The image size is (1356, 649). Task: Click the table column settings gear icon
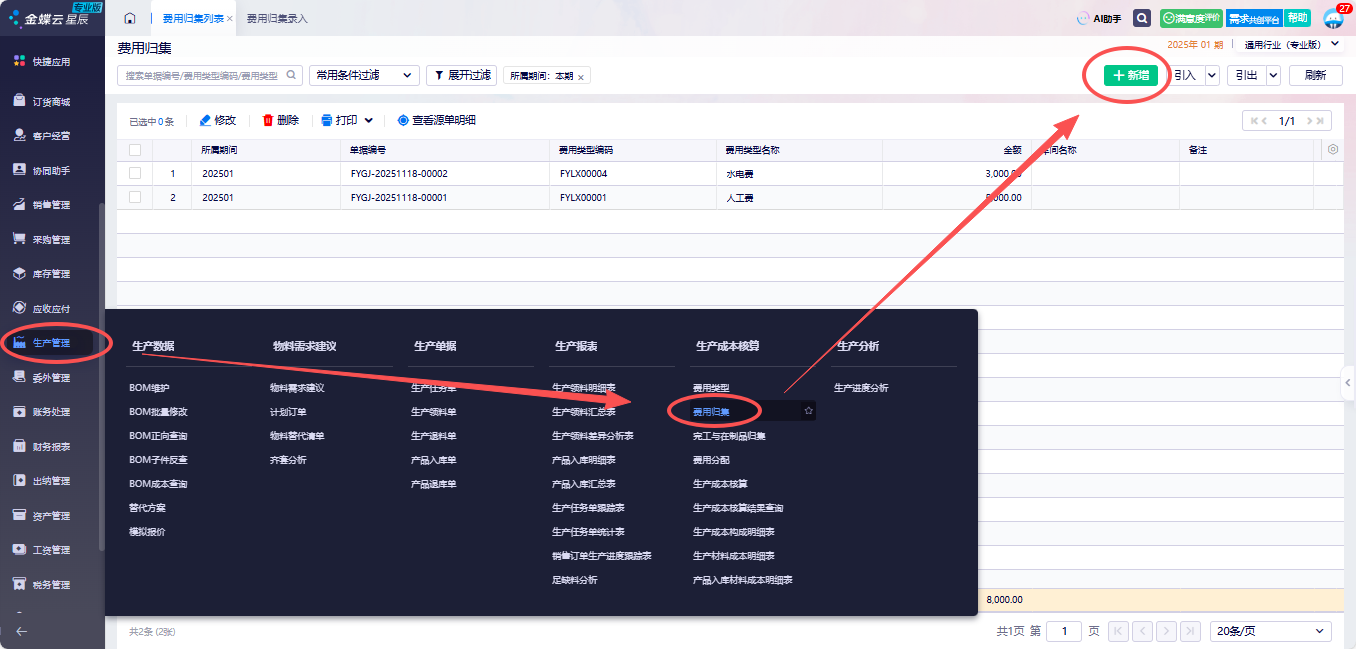click(1332, 150)
